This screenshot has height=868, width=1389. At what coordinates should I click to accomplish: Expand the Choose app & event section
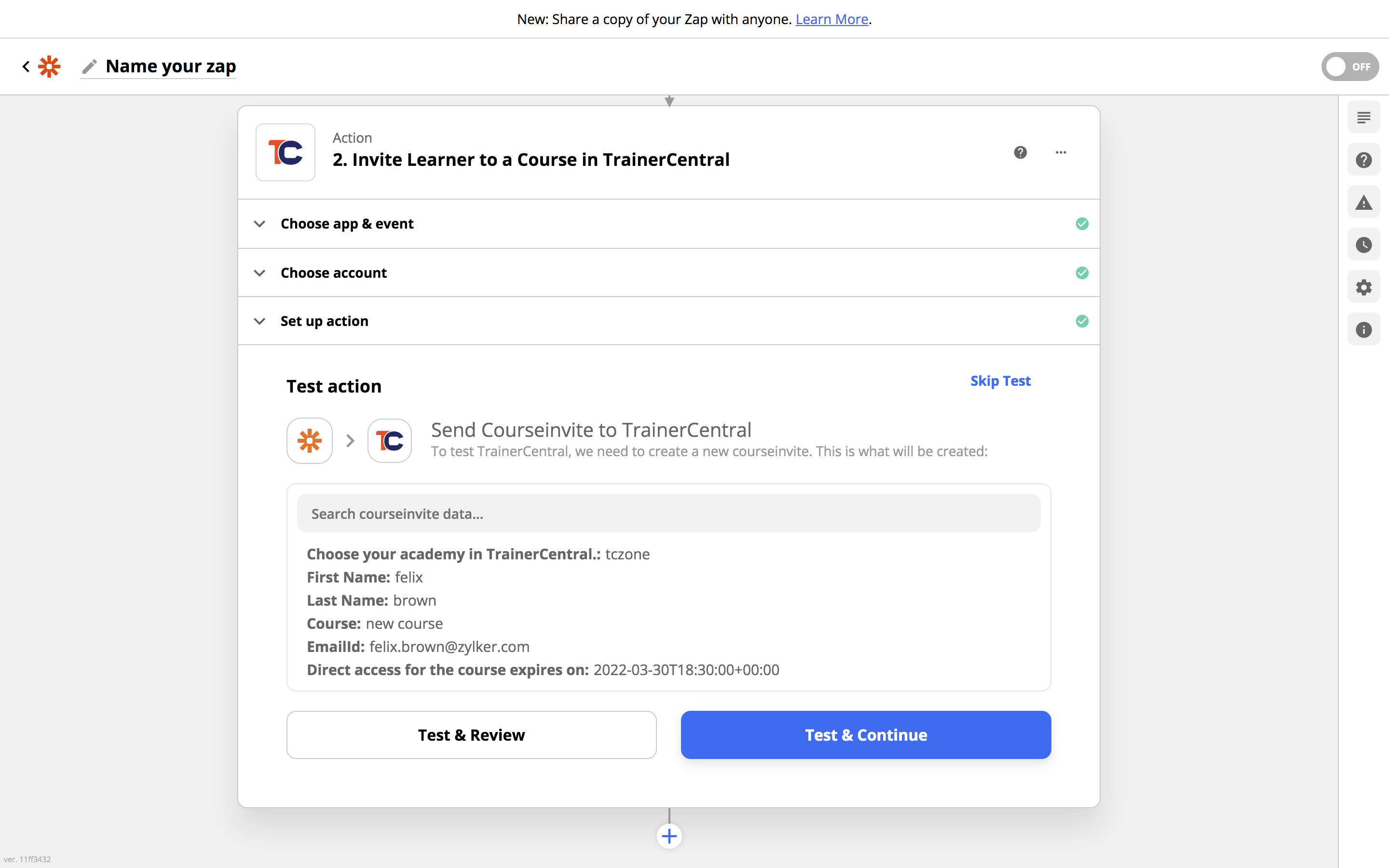[347, 224]
